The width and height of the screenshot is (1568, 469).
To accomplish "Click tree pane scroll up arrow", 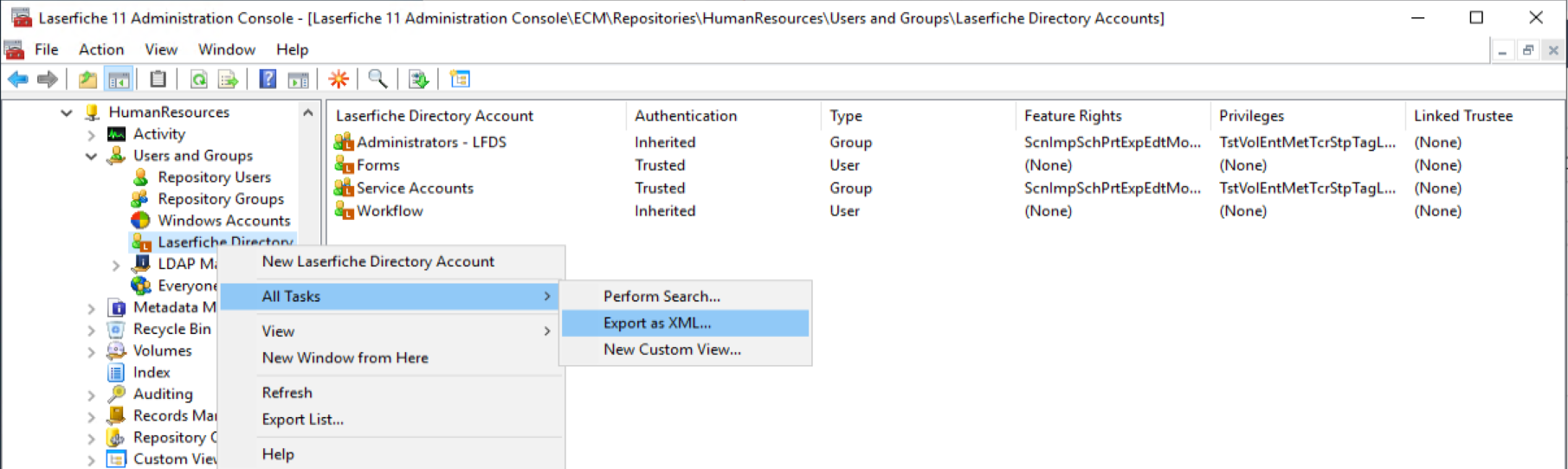I will 308,112.
